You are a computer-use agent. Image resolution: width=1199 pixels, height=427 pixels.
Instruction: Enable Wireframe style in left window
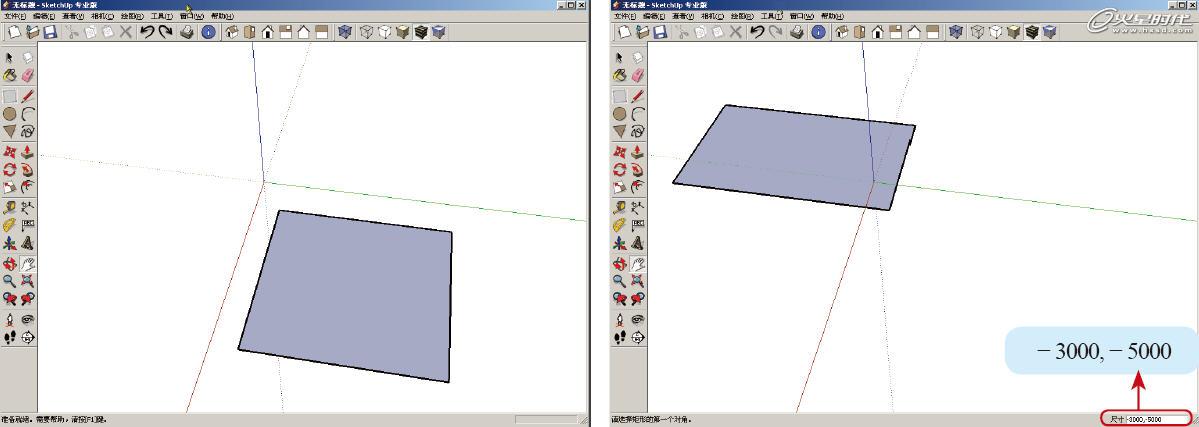367,32
